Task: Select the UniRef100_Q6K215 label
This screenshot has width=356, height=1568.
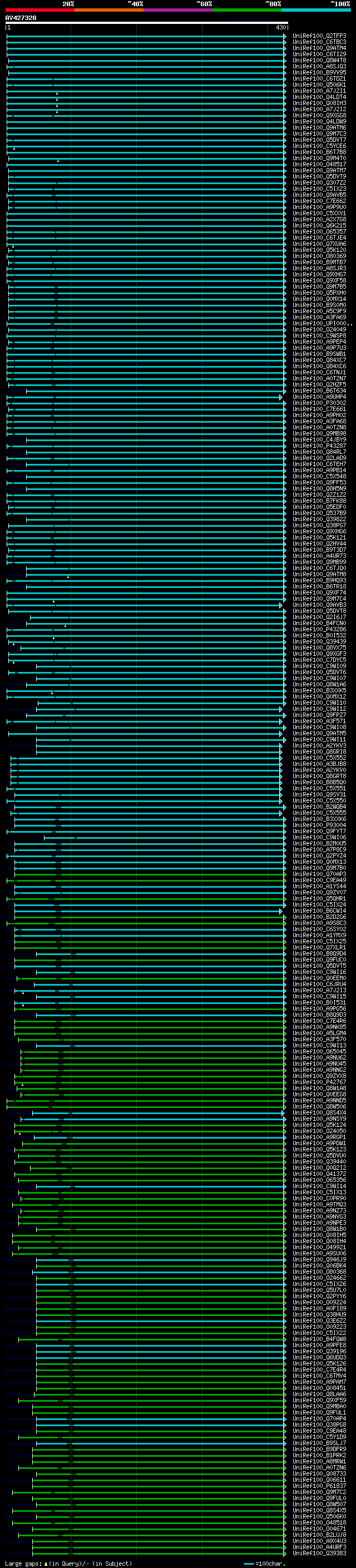Action: click(x=319, y=225)
